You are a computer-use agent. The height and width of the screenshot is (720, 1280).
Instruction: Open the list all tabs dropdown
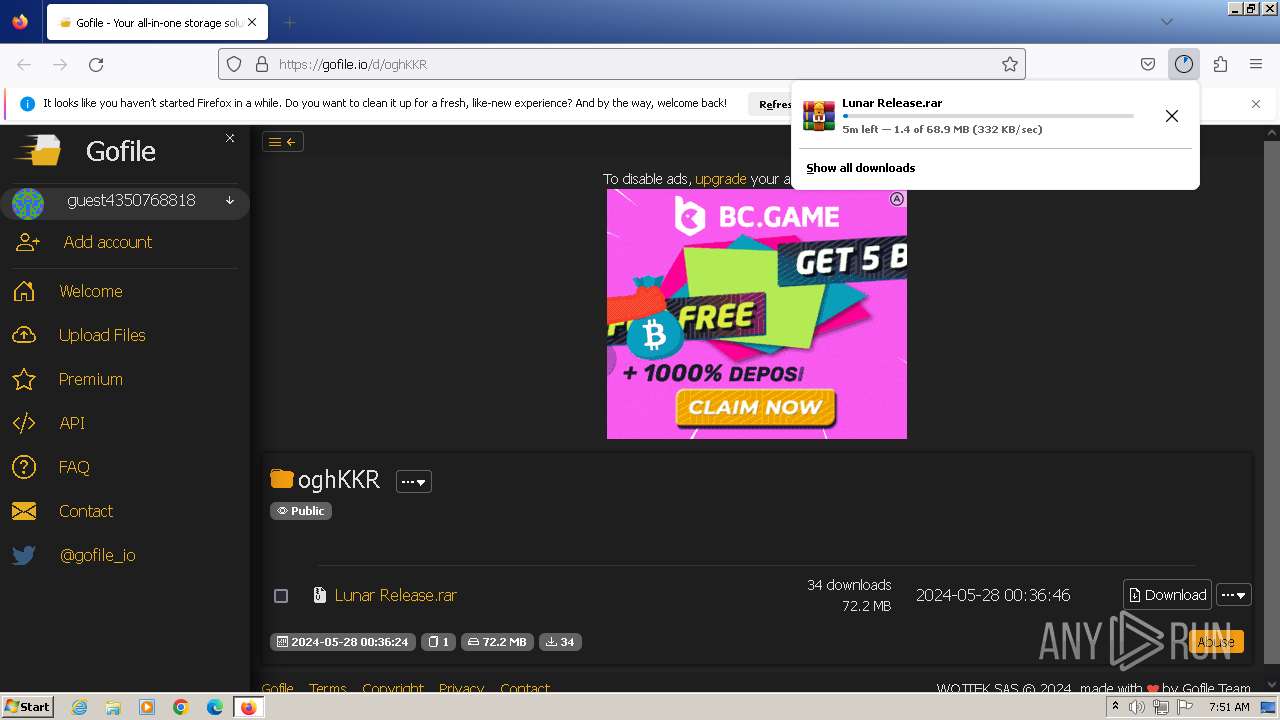[1166, 22]
